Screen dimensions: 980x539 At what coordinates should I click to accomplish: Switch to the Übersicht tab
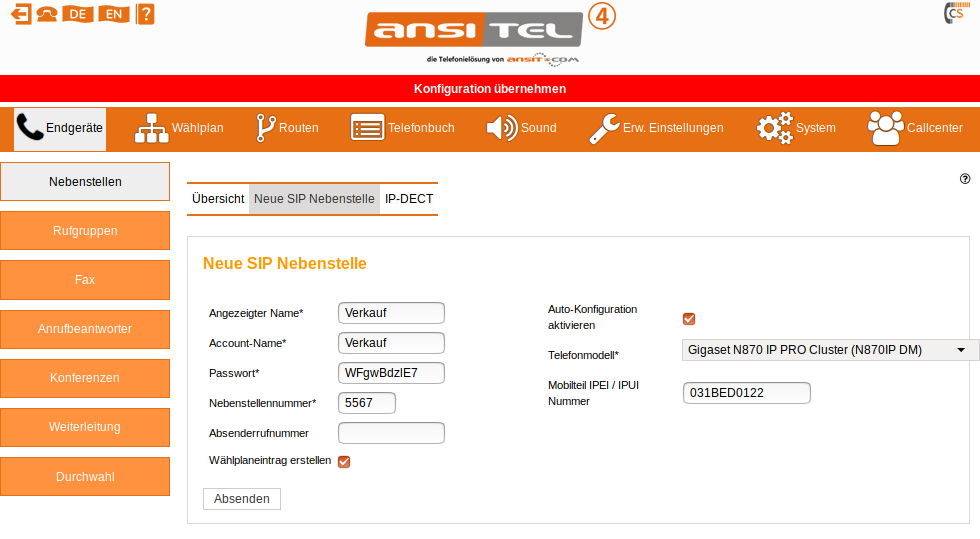pos(218,199)
